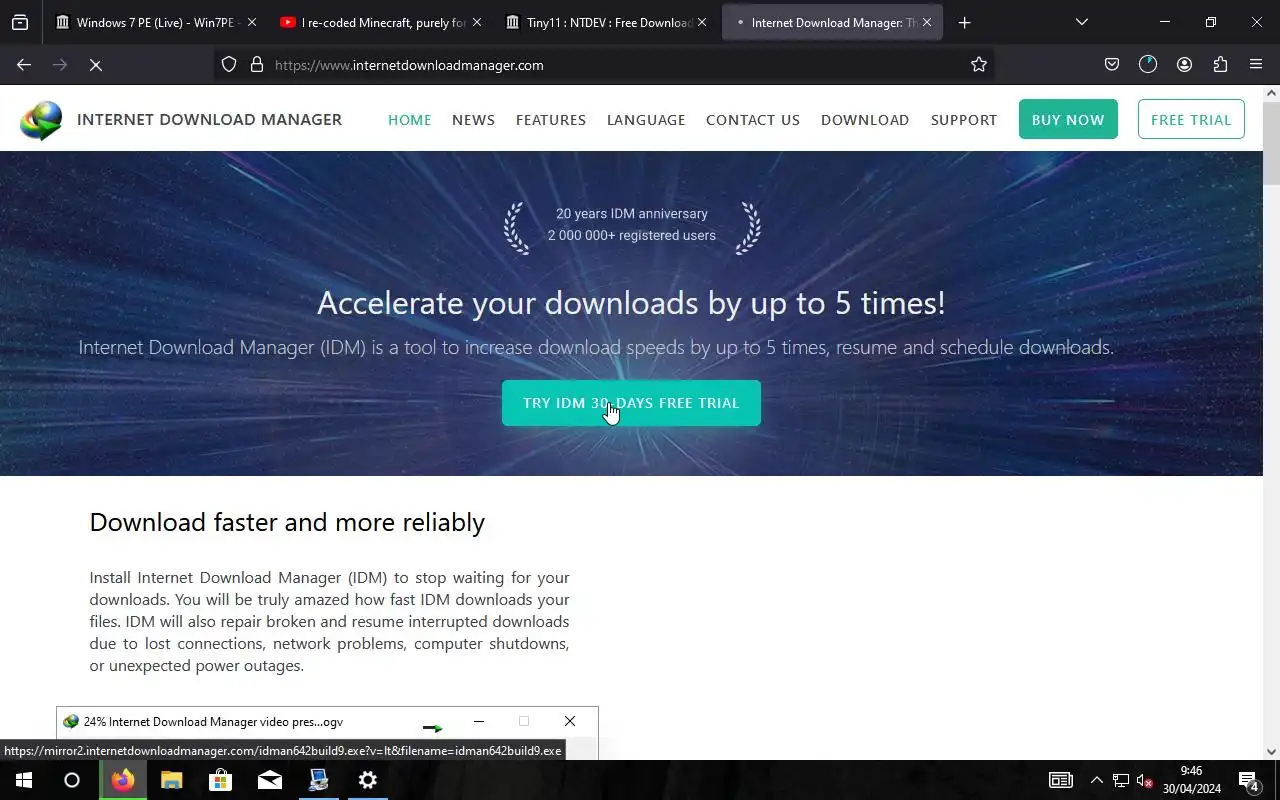Screen dimensions: 1280x800
Task: Minimize the IDM download progress window
Action: pyautogui.click(x=479, y=721)
